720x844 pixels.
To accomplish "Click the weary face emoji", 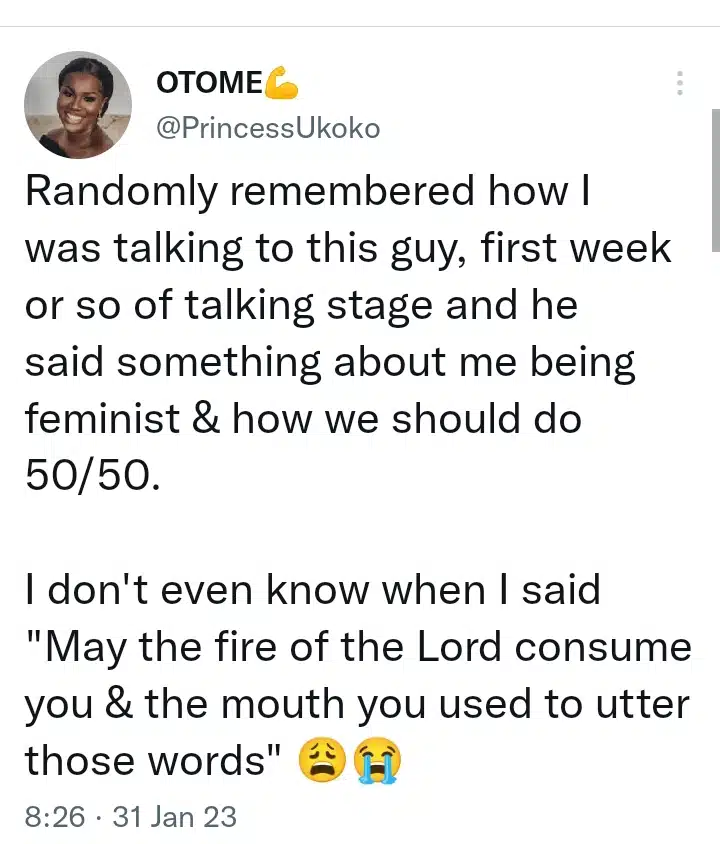I will click(x=319, y=761).
